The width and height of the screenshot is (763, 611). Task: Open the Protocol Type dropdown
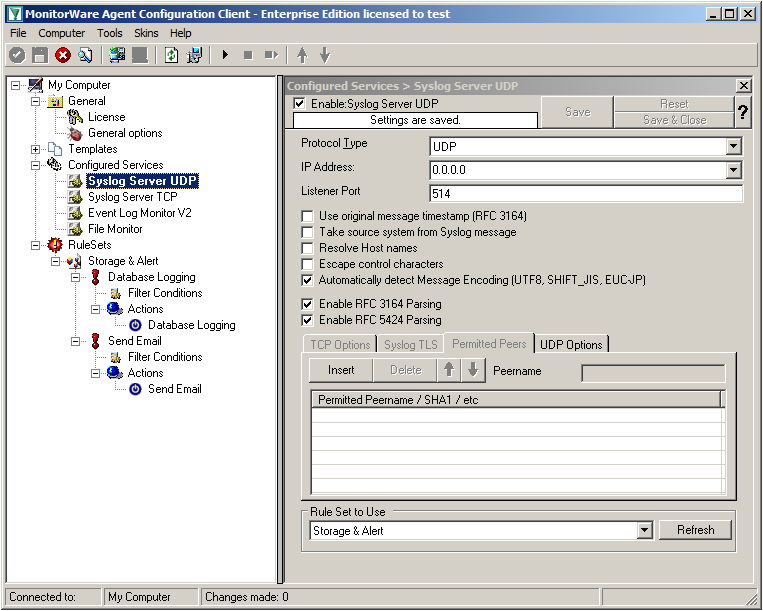(733, 146)
